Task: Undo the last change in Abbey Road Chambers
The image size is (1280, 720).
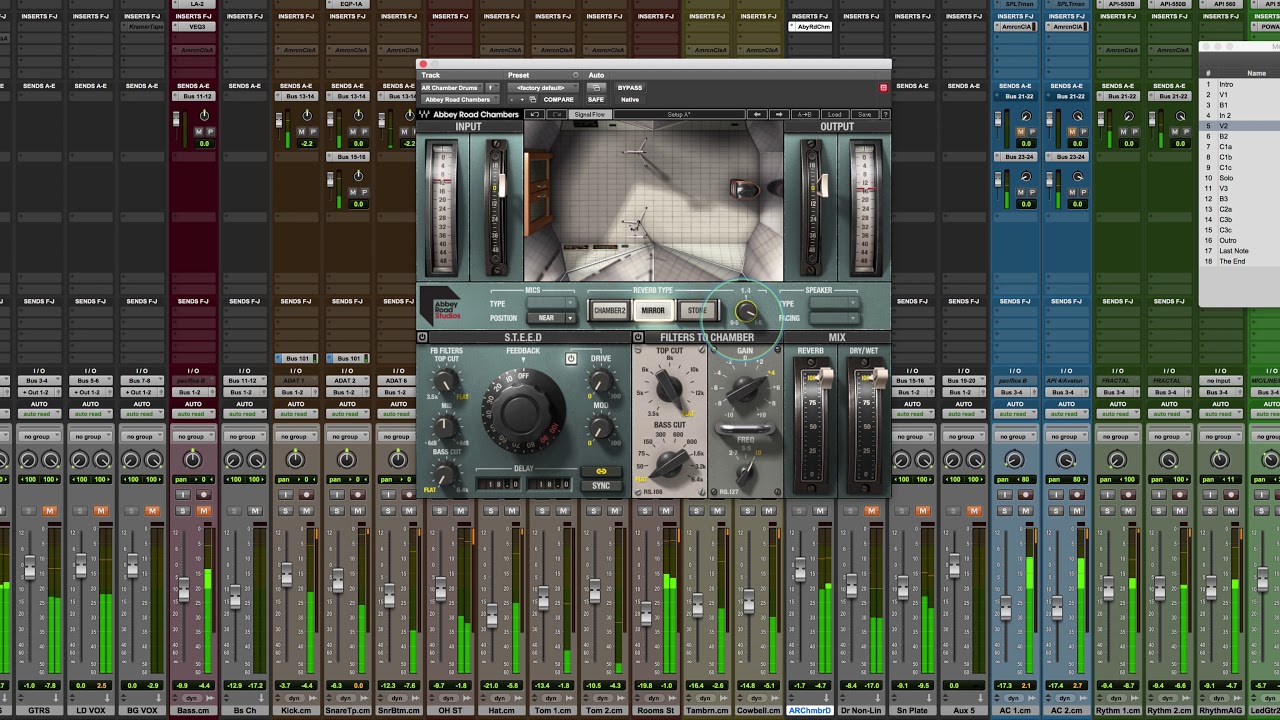Action: 536,114
